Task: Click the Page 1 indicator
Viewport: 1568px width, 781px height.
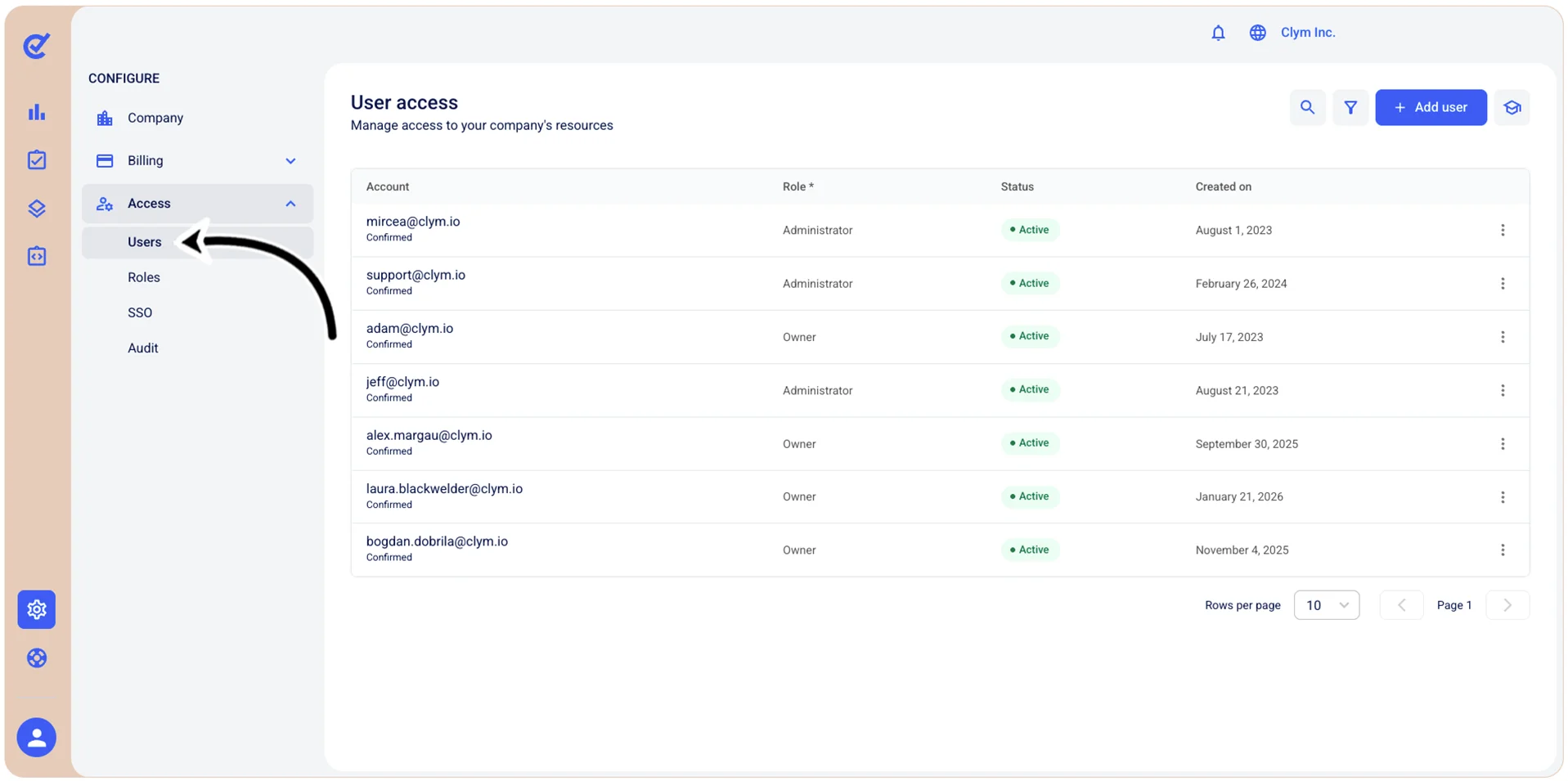Action: [1453, 605]
